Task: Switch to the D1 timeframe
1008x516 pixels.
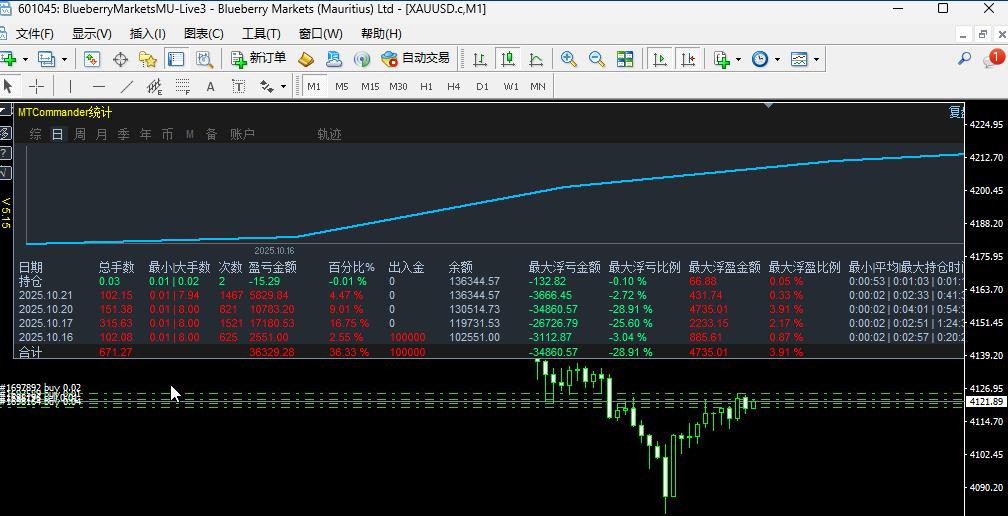Action: pyautogui.click(x=483, y=86)
